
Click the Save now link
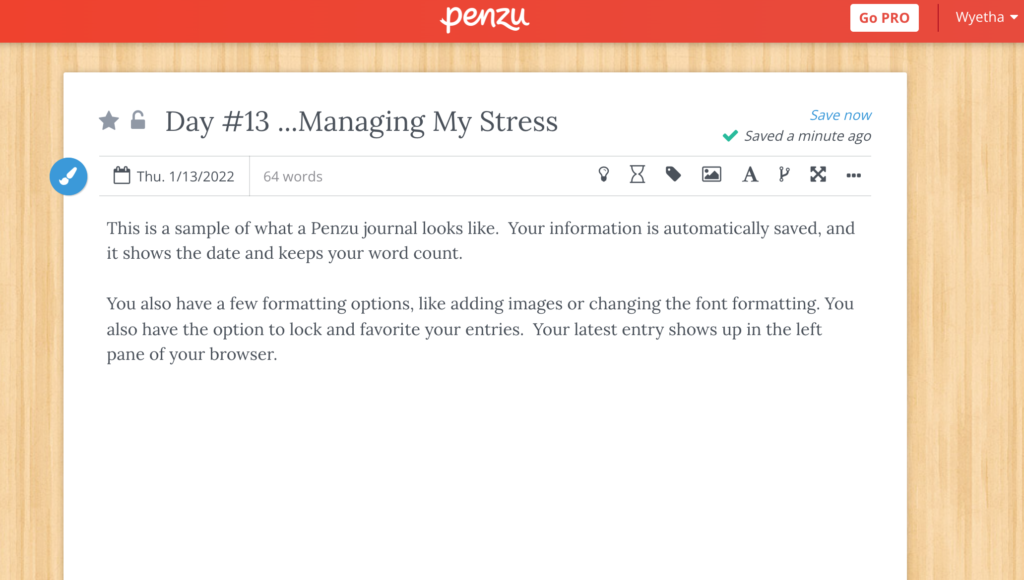(x=840, y=115)
